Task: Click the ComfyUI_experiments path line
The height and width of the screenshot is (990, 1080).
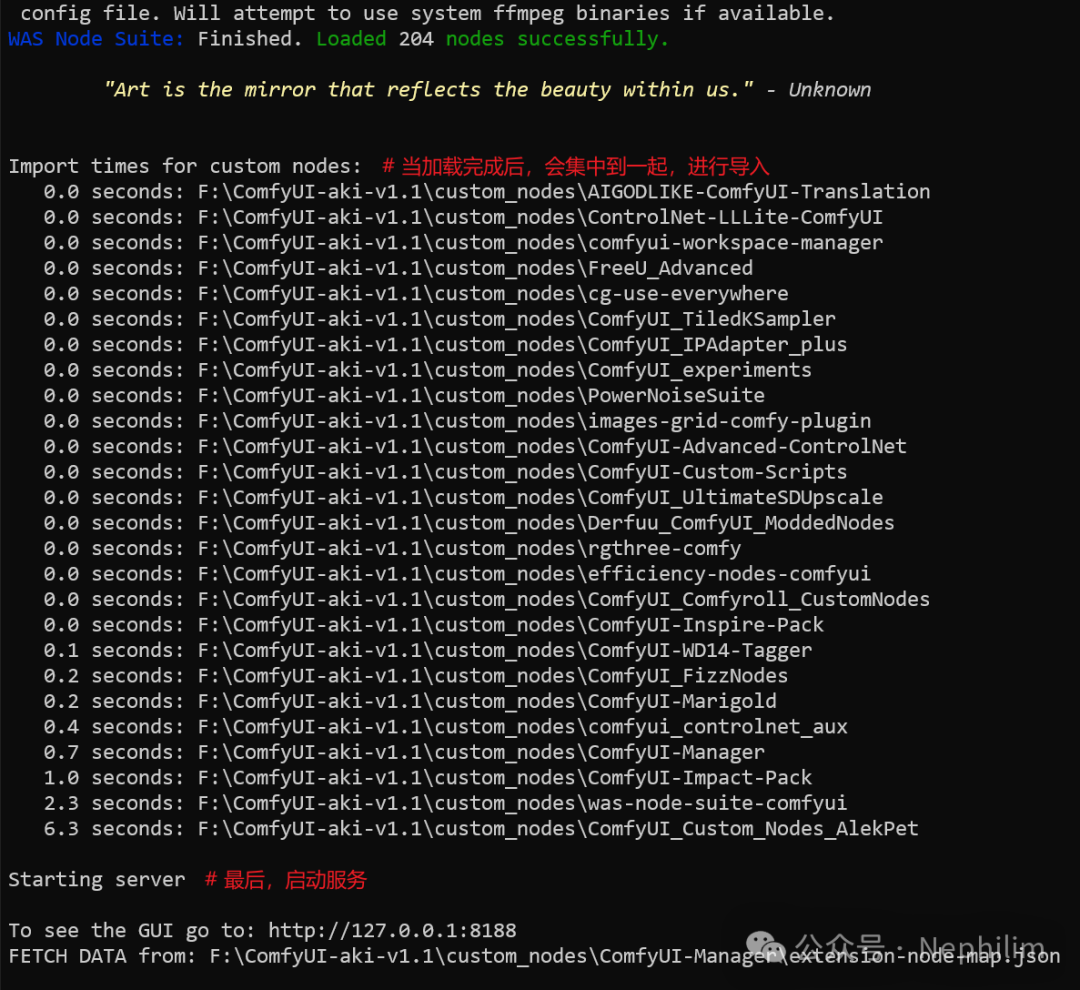Action: coord(428,370)
